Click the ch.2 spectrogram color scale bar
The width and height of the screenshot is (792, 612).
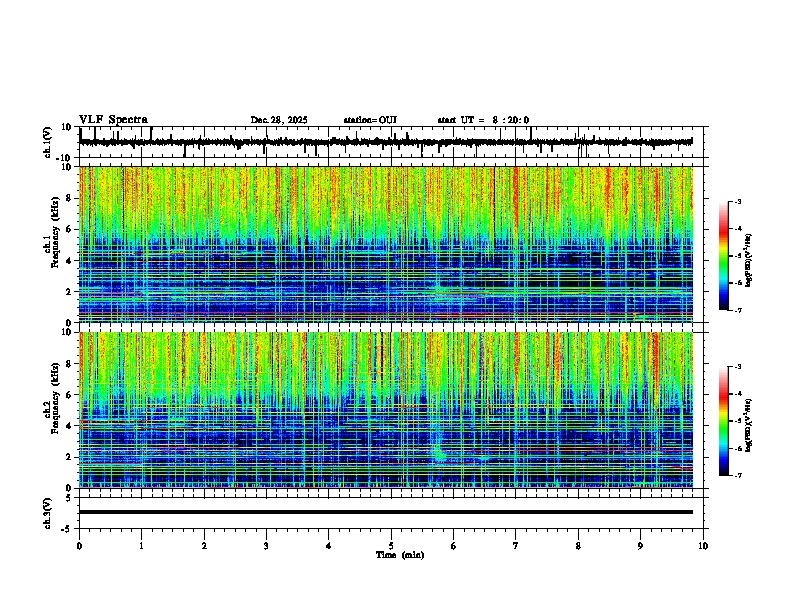click(724, 421)
